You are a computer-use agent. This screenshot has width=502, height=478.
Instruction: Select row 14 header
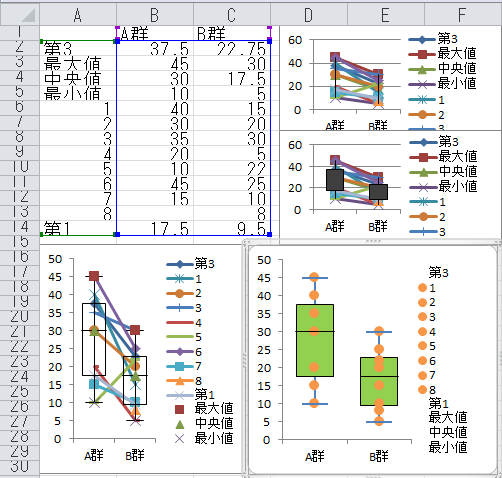pos(20,227)
